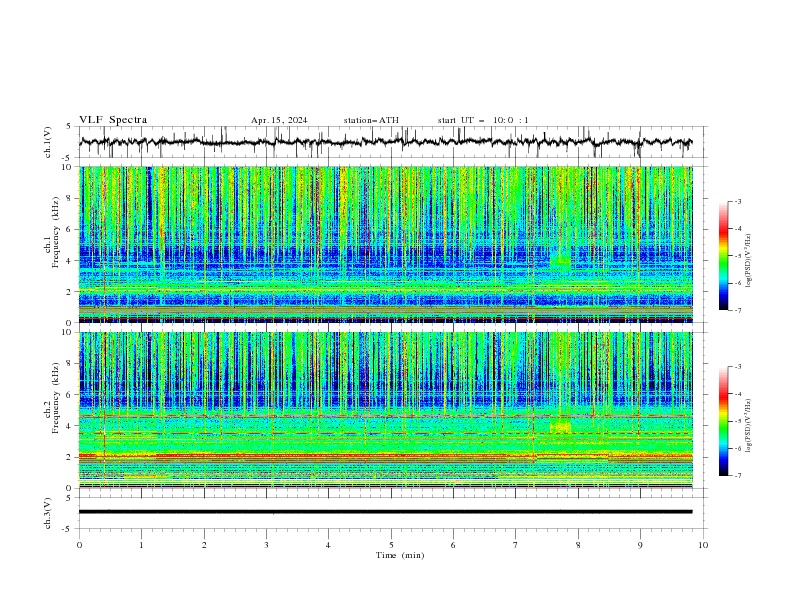Click the "7" tick on the time axis
Screen dimensions: 792x612
516,545
